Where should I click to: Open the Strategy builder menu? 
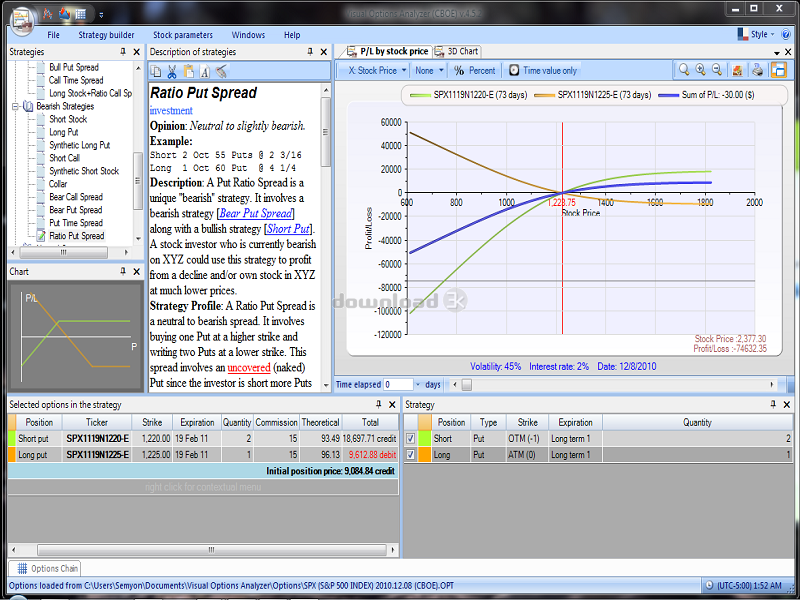tap(106, 35)
